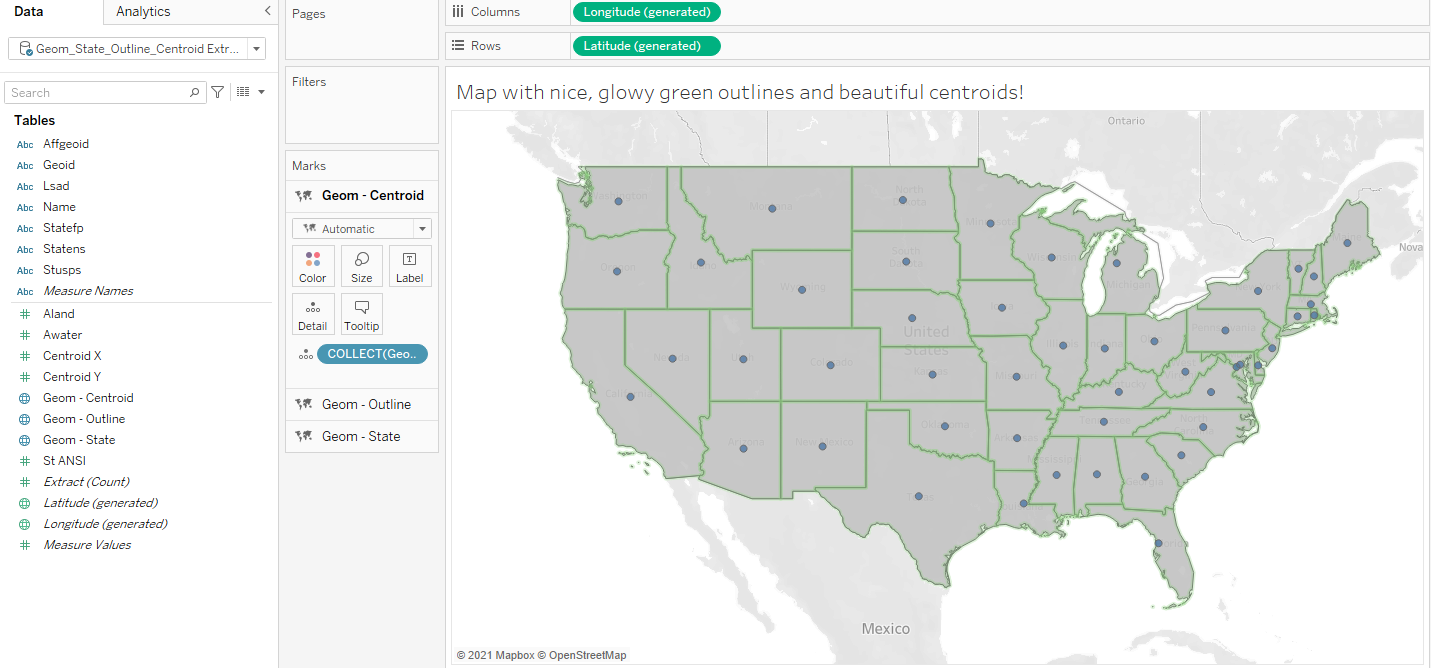The image size is (1431, 668).
Task: Select the Name dimension field
Action: tap(59, 207)
